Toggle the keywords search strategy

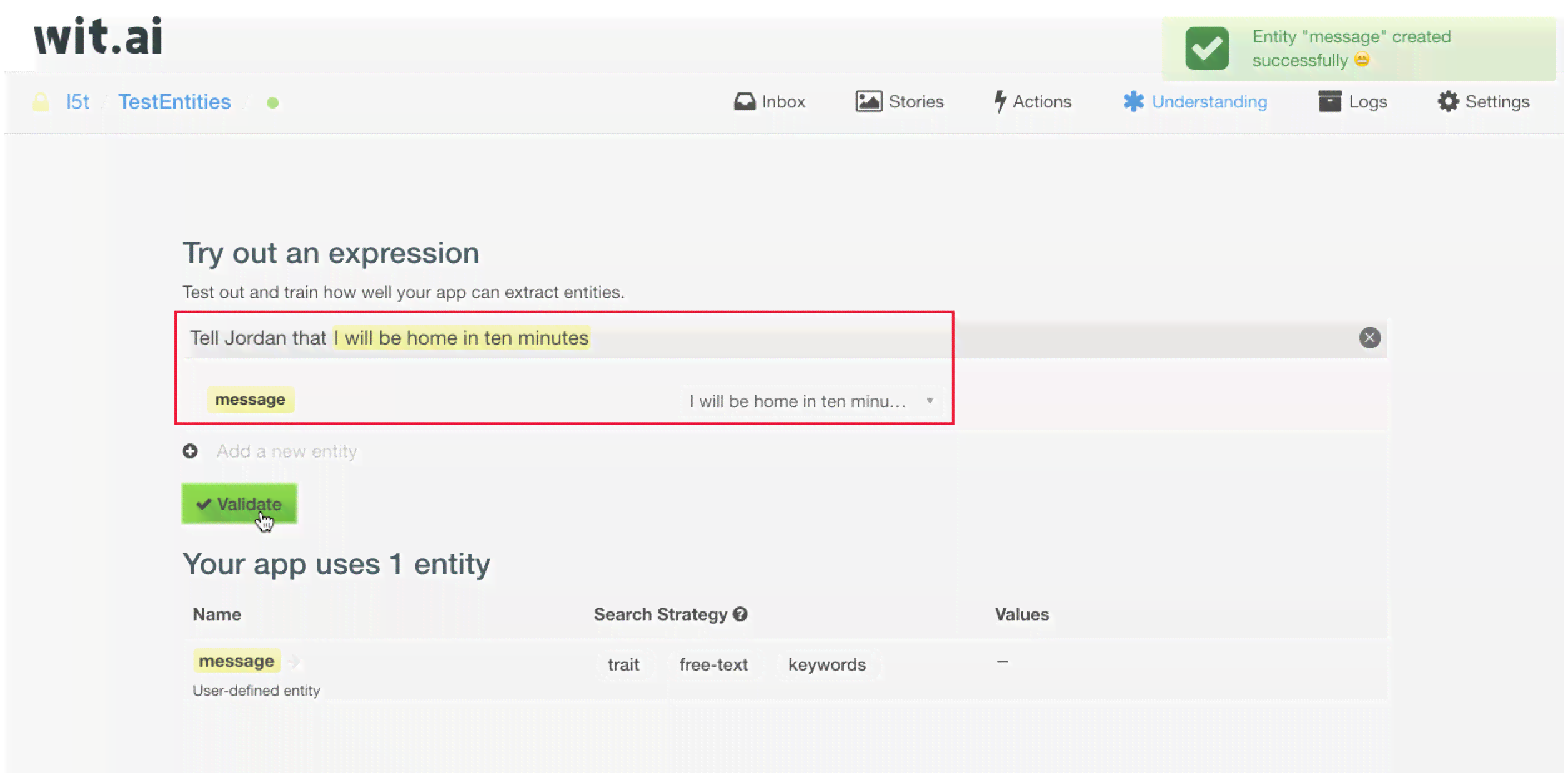(x=827, y=664)
